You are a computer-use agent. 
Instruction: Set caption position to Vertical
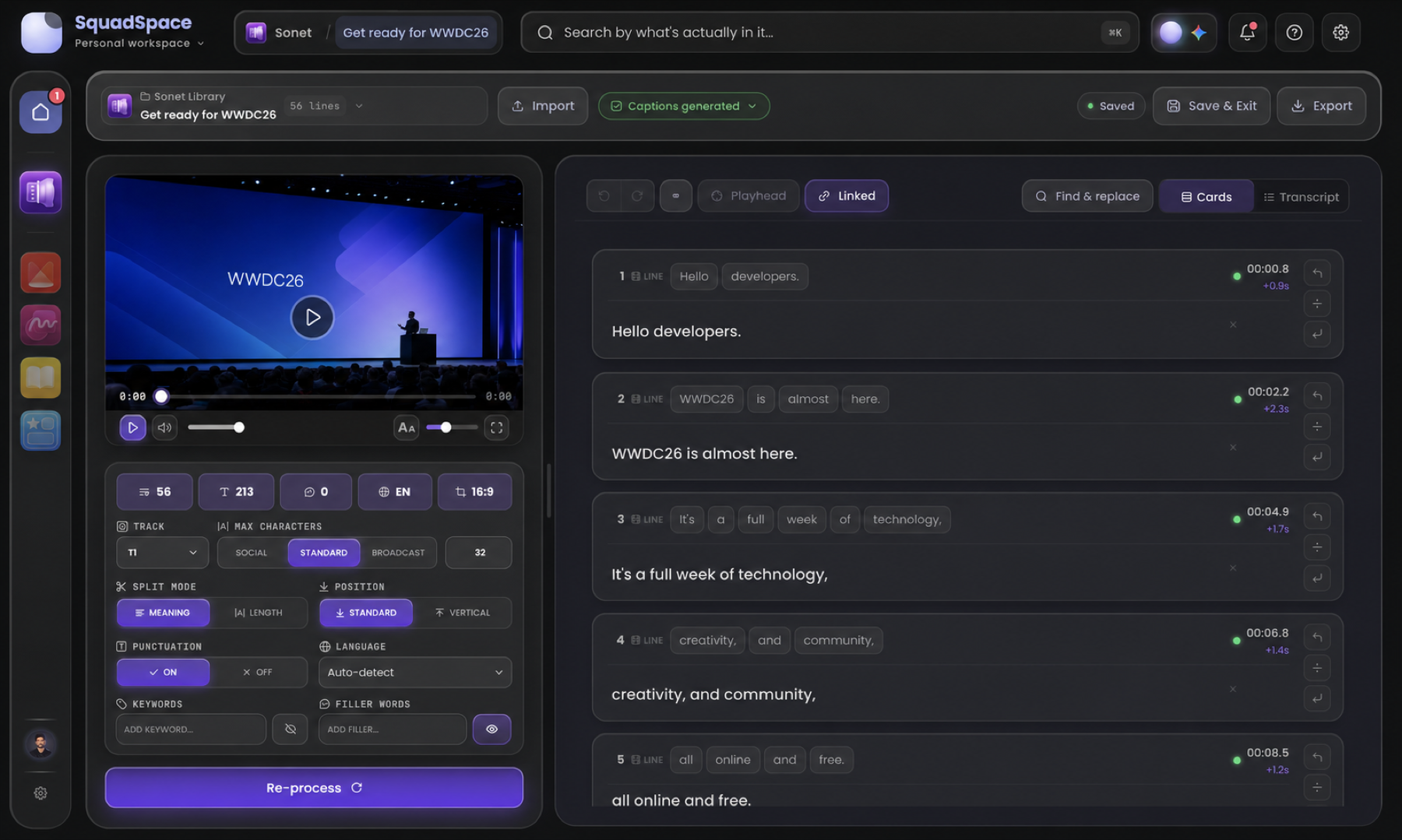(463, 613)
